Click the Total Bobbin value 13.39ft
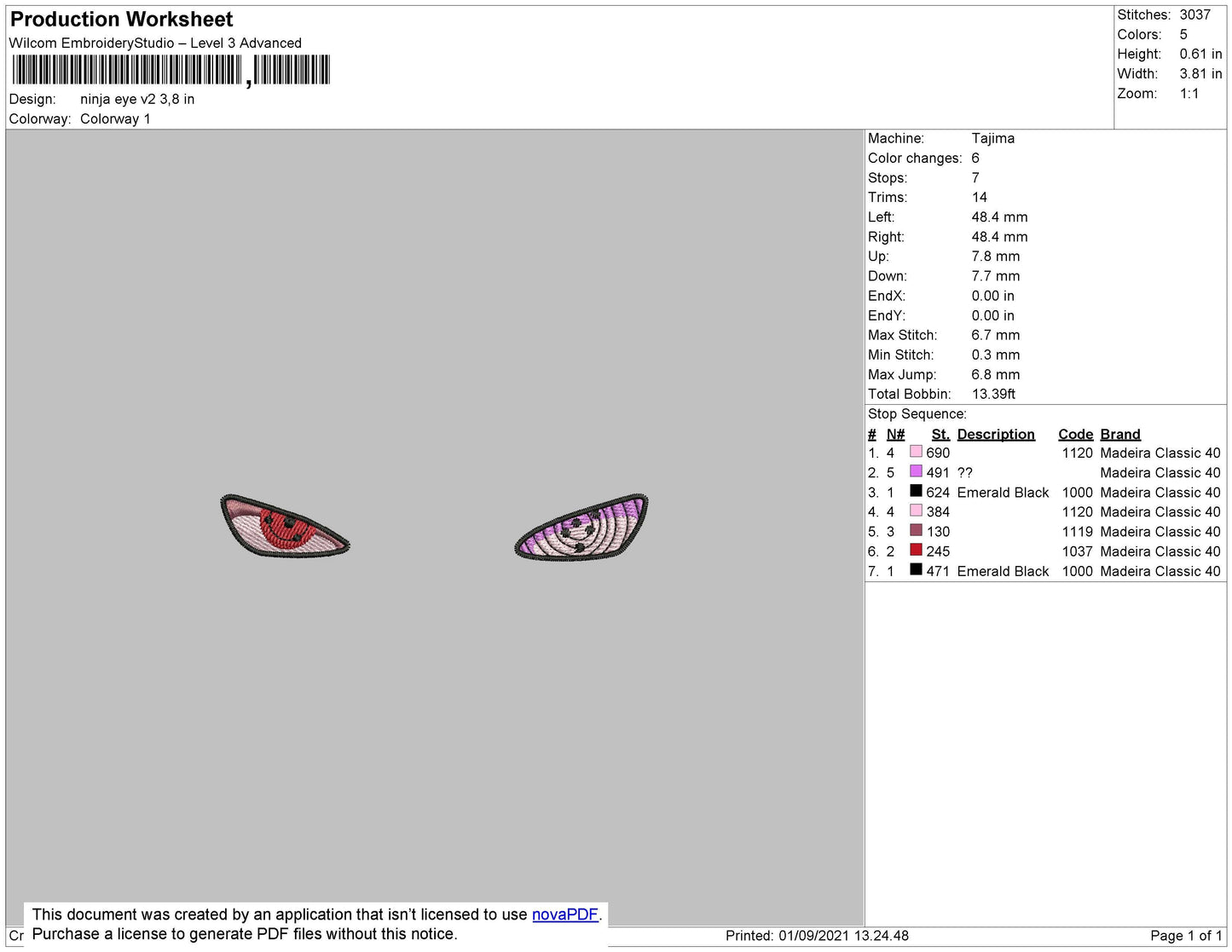Screen dimensions: 1232x952 coord(993,394)
